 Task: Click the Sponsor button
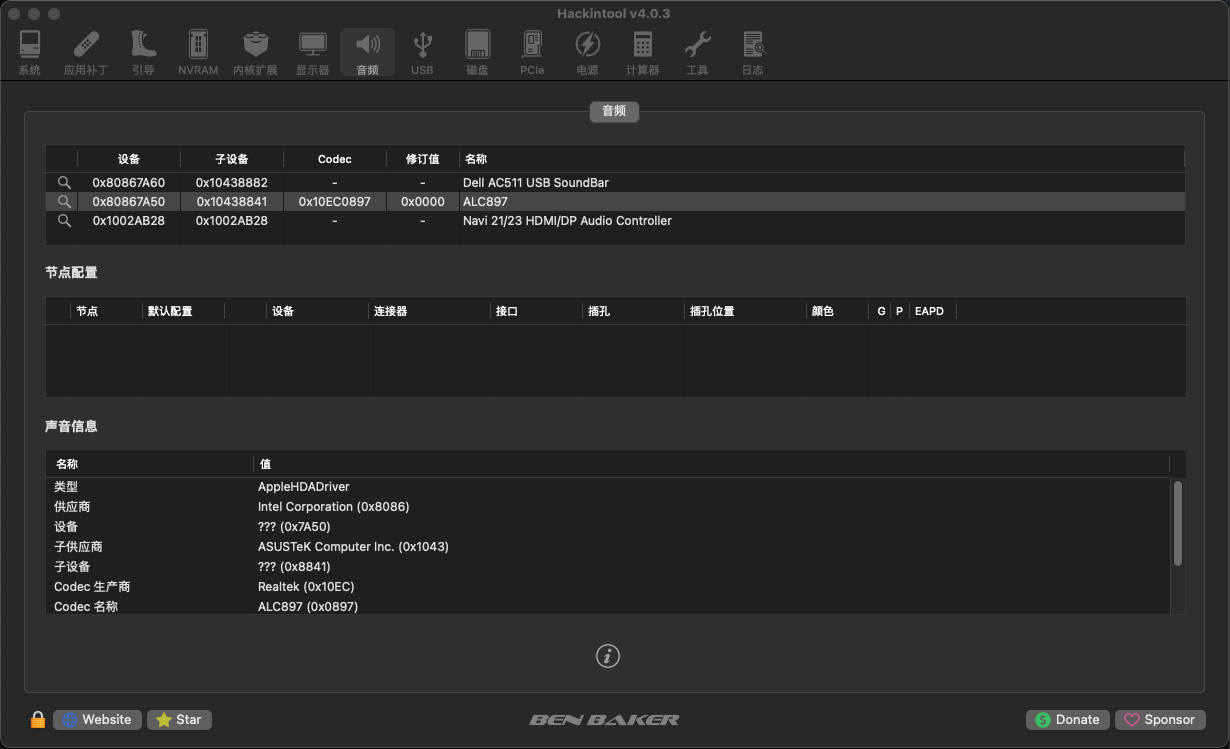pos(1160,720)
